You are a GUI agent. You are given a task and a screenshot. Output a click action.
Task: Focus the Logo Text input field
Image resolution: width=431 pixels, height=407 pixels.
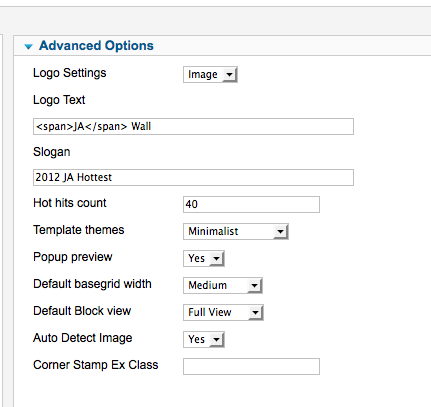coord(193,126)
